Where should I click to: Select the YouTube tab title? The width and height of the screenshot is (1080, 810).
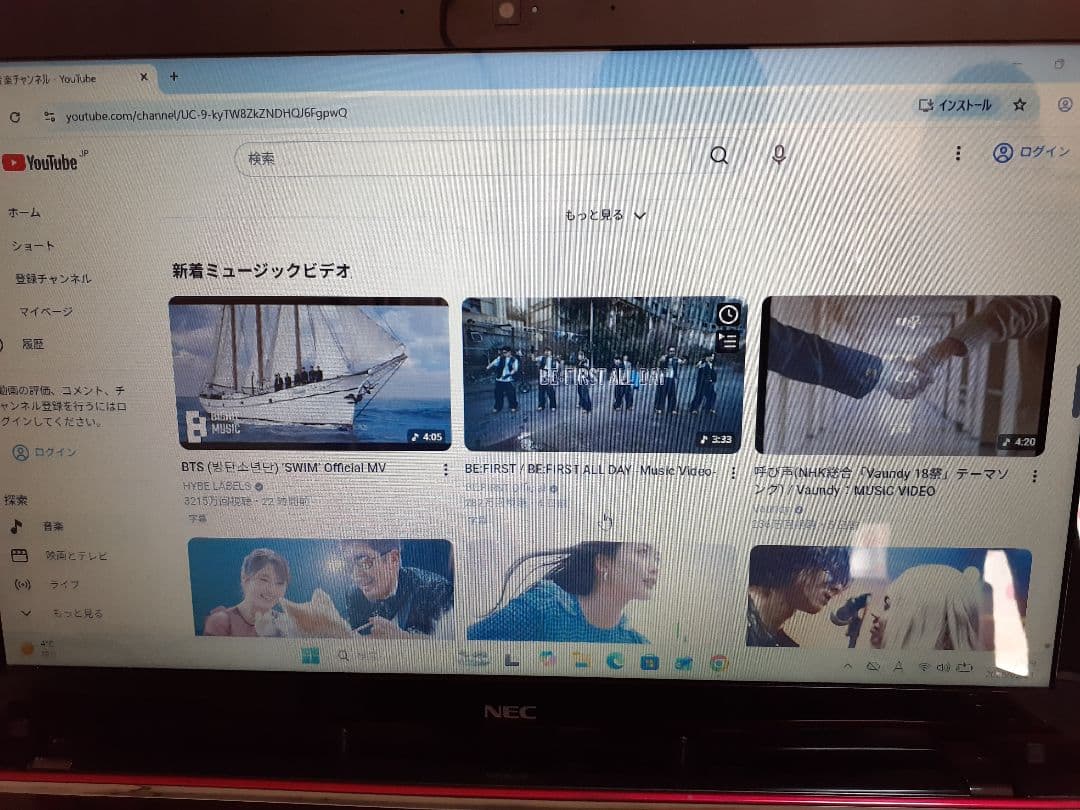click(48, 79)
